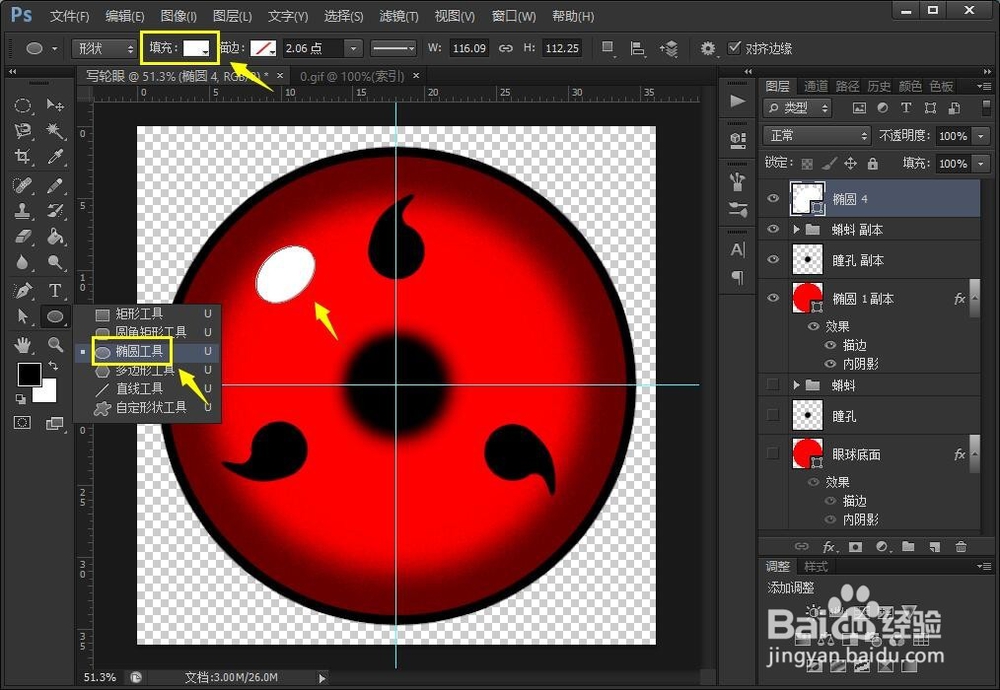Show the 瞳孔 layer
Viewport: 1000px width, 690px height.
point(773,415)
